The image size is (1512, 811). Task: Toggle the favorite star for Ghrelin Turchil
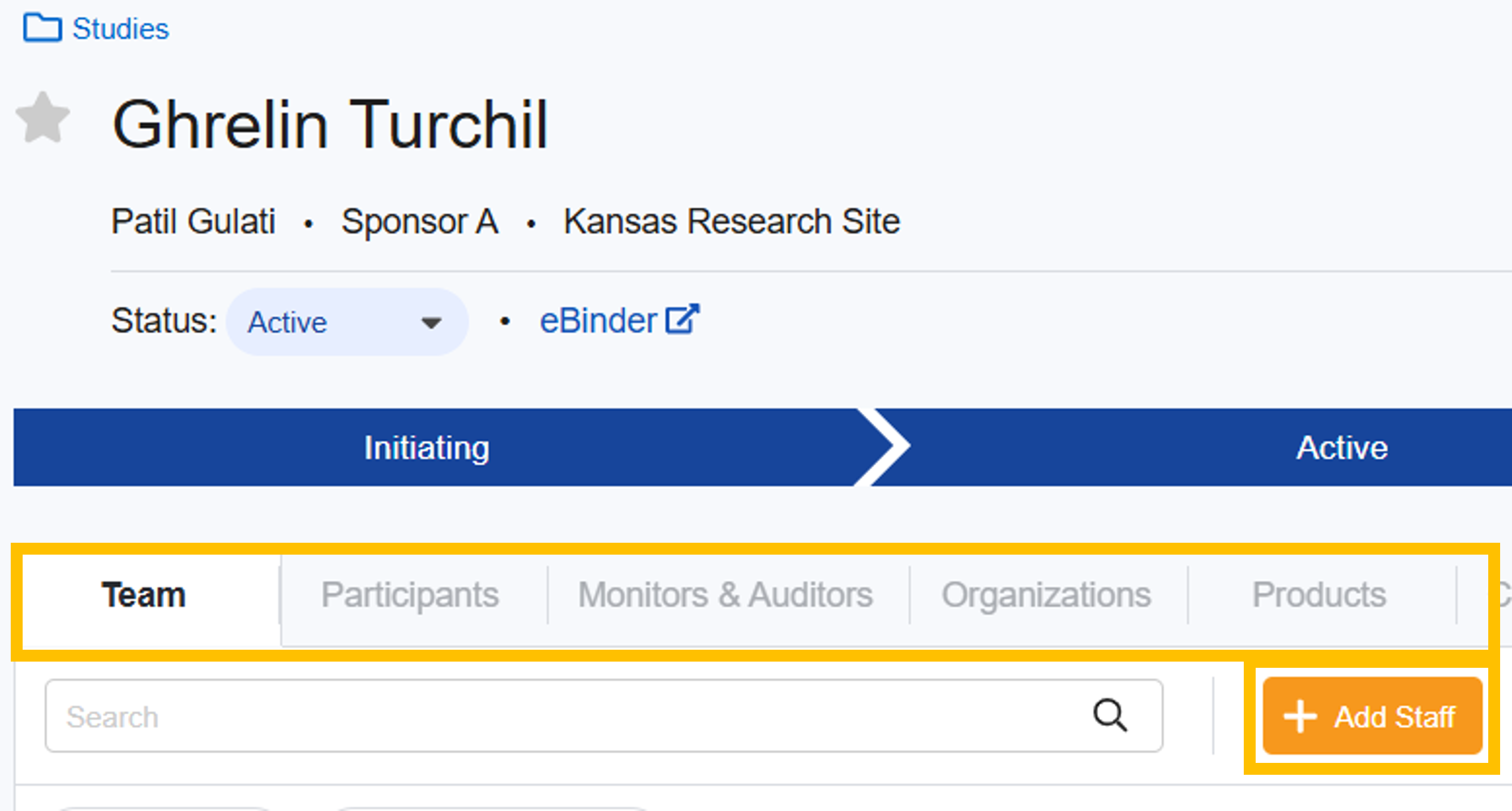(x=42, y=118)
